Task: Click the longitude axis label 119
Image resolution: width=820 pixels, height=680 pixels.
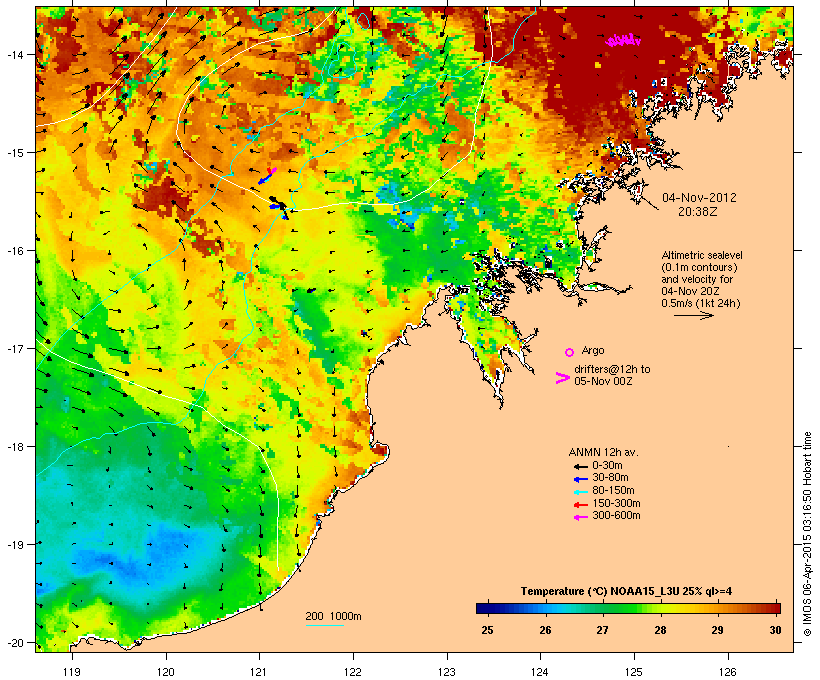Action: [72, 672]
